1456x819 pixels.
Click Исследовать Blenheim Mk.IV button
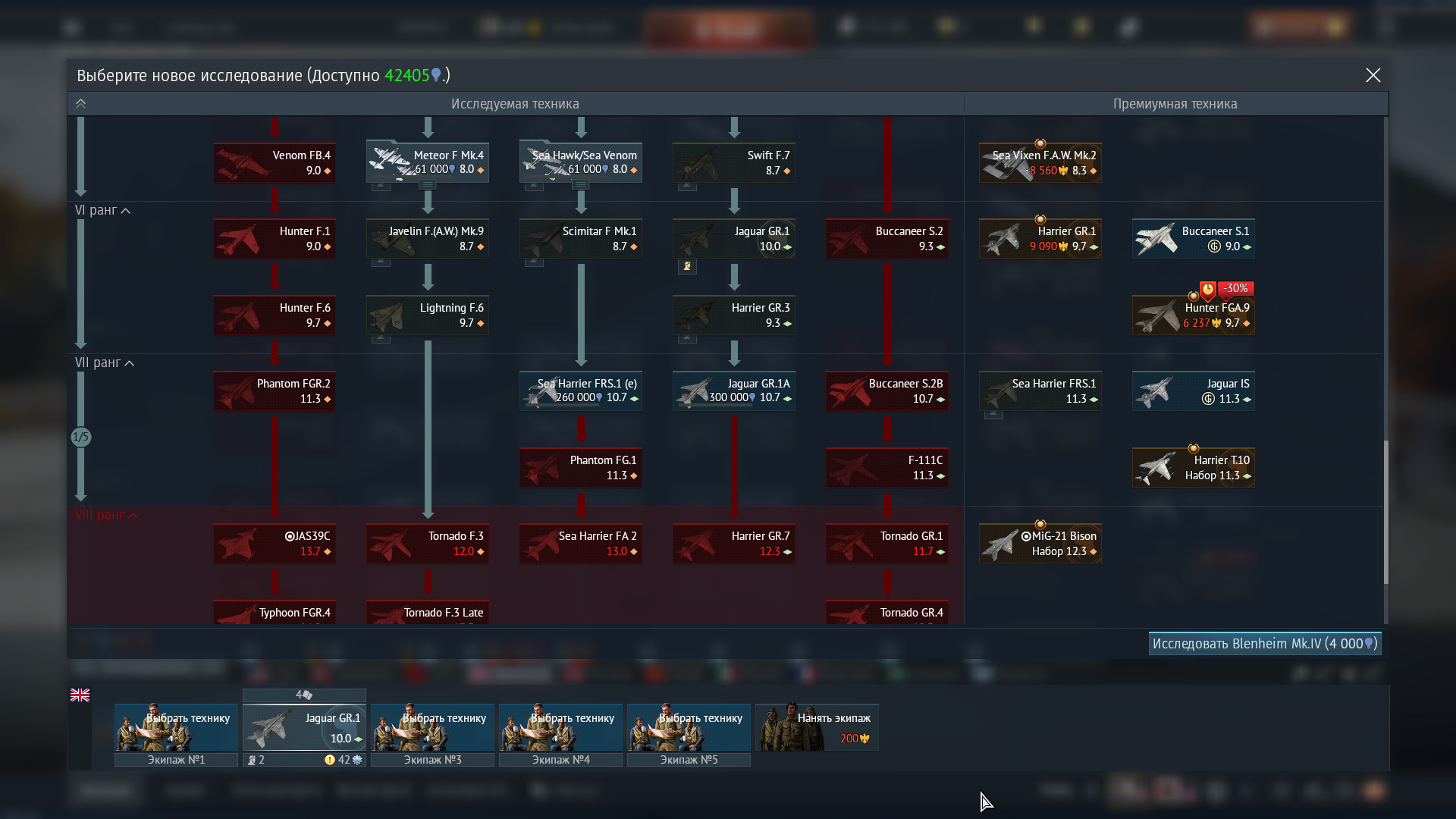click(1265, 644)
